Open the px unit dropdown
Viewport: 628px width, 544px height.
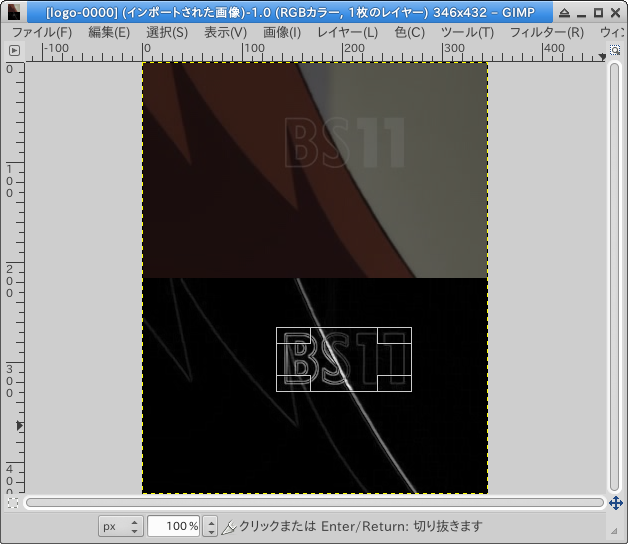(120, 526)
